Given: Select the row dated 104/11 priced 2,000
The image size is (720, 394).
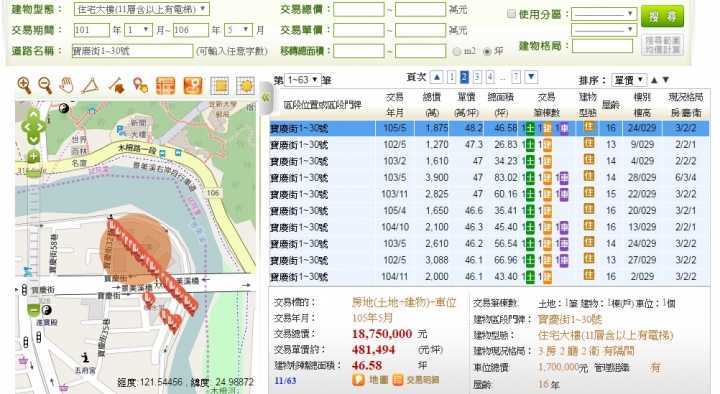Looking at the screenshot, I should tap(489, 277).
